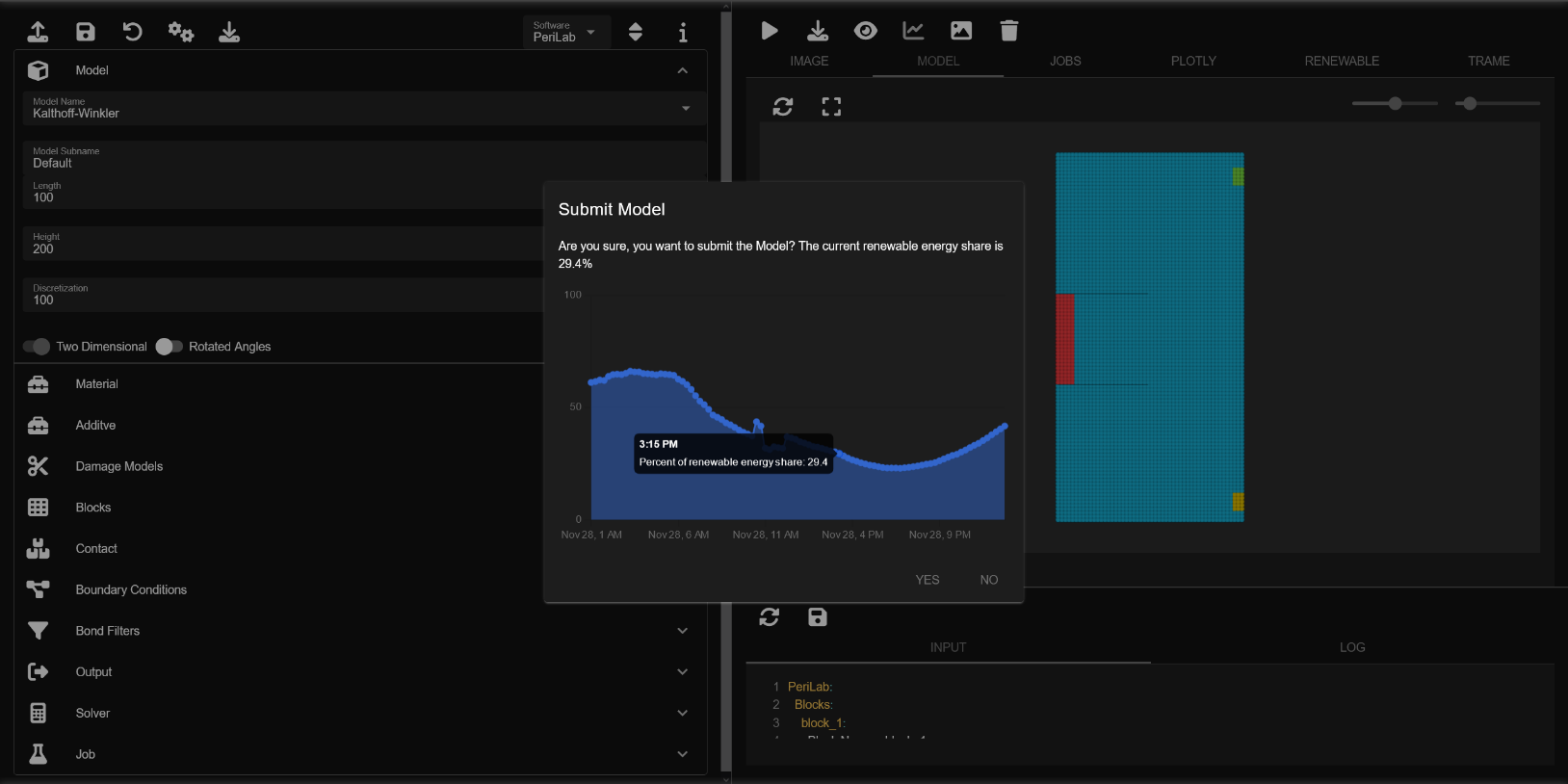Click the left slider handle above viewer
This screenshot has height=784, width=1568.
1395,103
